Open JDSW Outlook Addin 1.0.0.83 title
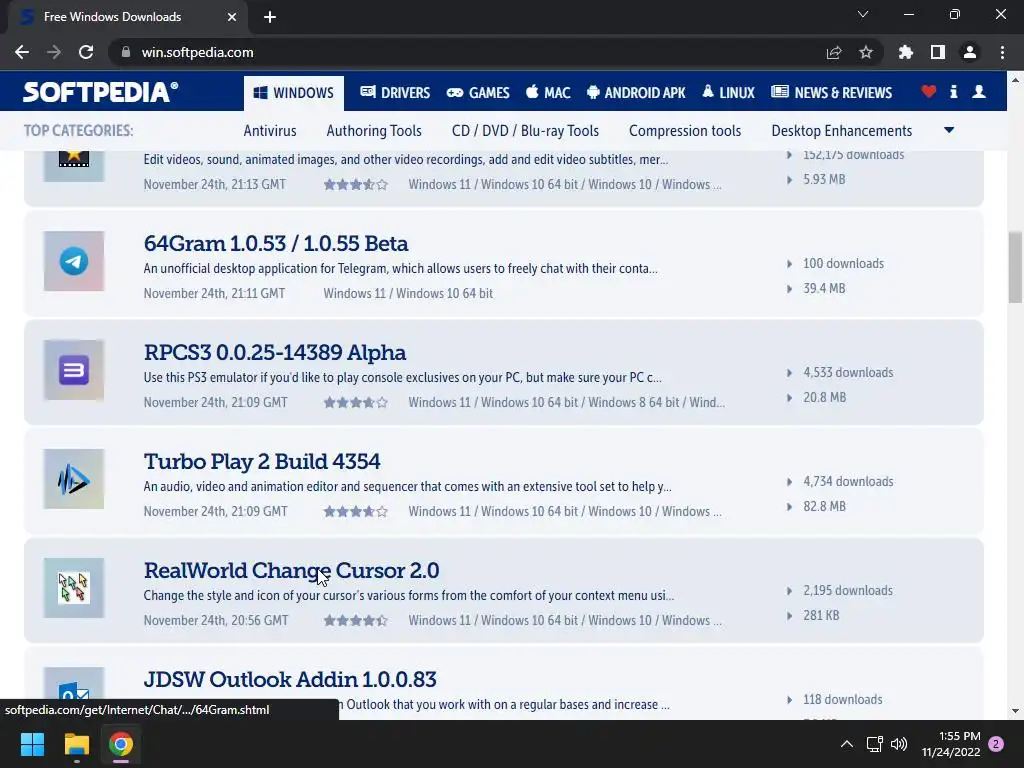This screenshot has width=1024, height=768. pyautogui.click(x=290, y=680)
